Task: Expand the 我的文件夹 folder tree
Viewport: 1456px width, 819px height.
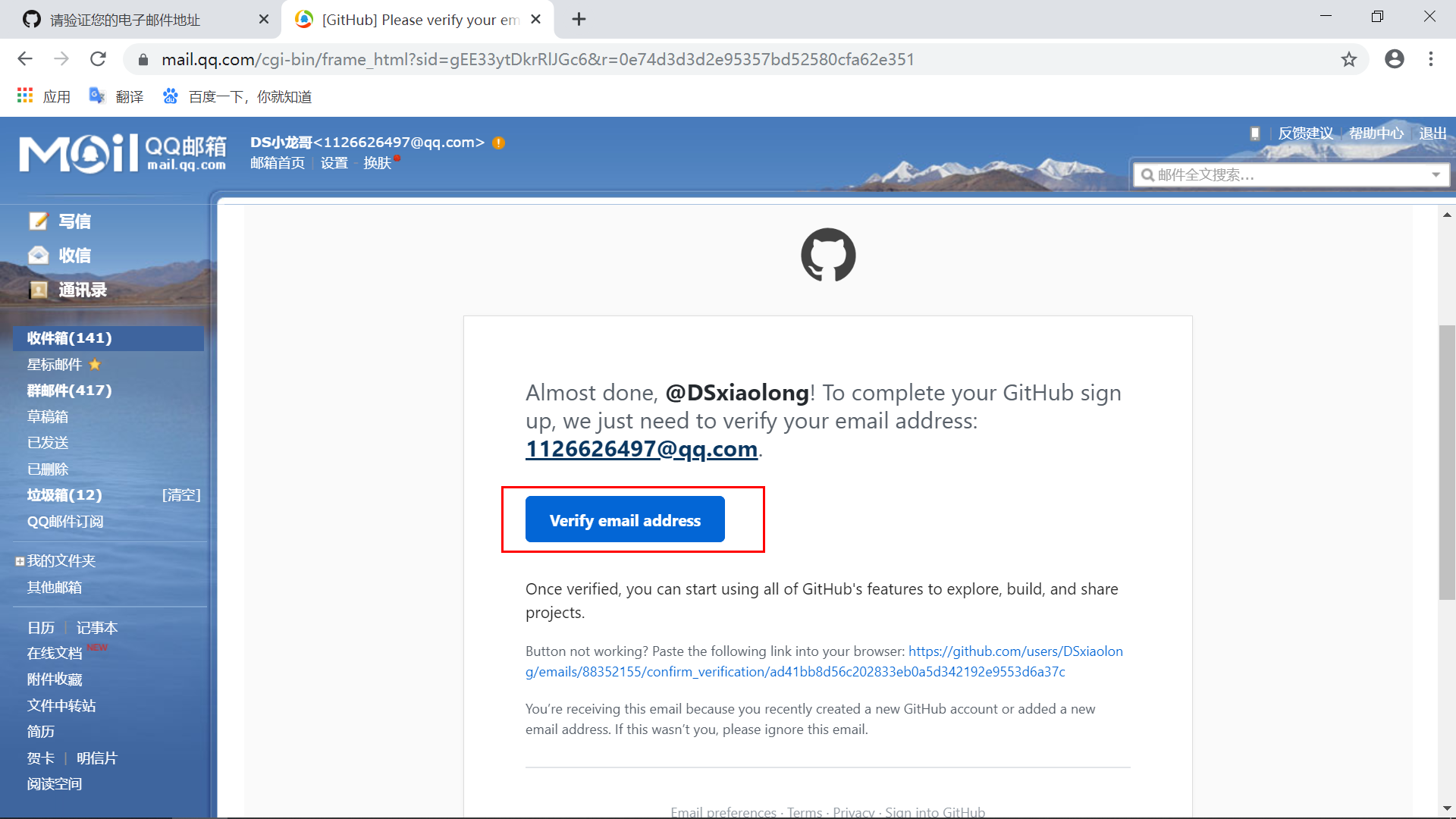Action: click(20, 561)
